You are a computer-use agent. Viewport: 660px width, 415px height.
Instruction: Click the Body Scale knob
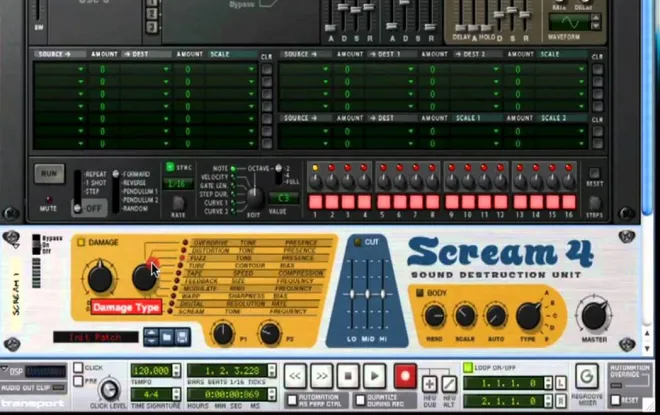click(465, 317)
